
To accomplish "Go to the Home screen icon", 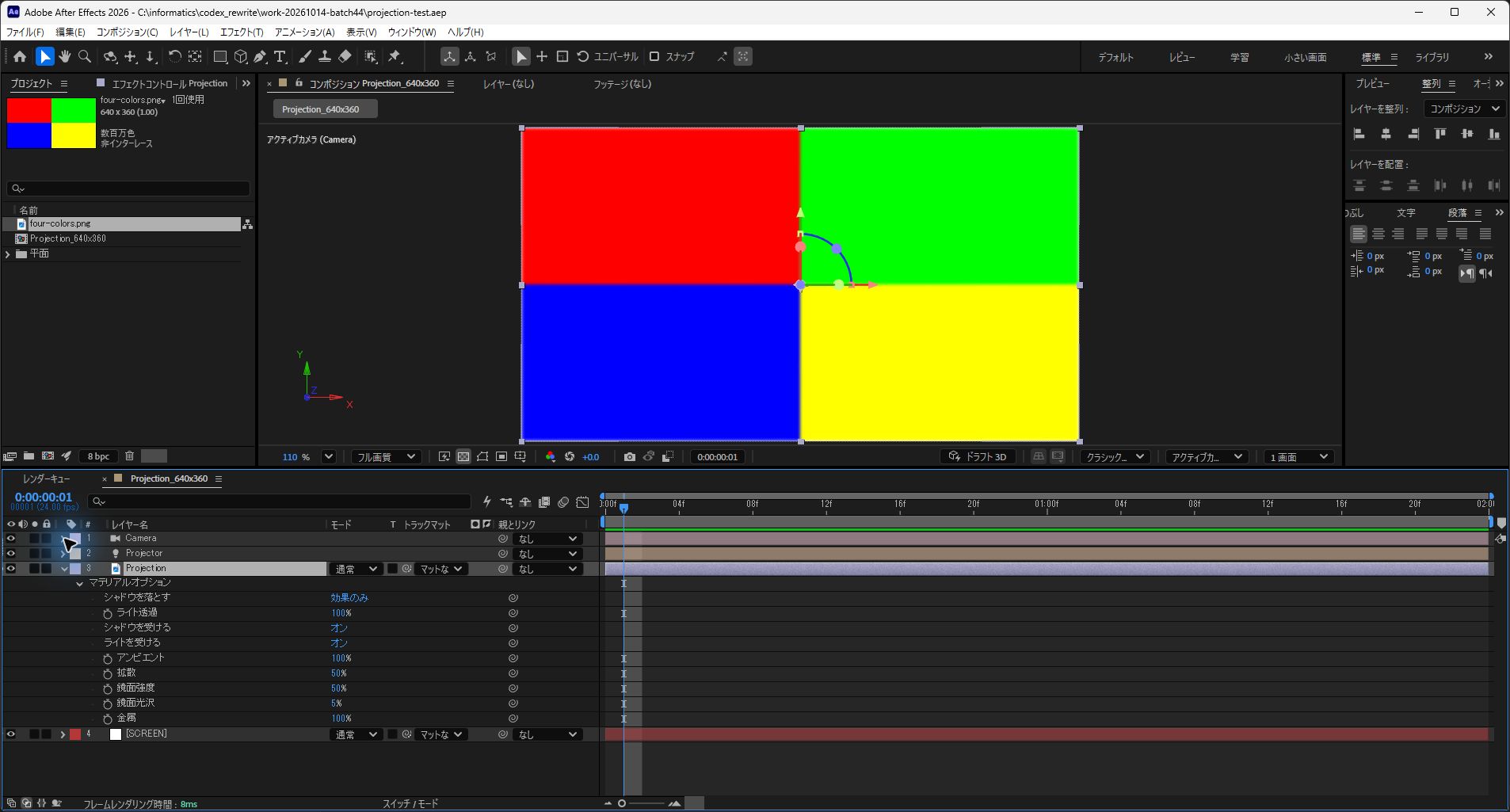I will 20,56.
